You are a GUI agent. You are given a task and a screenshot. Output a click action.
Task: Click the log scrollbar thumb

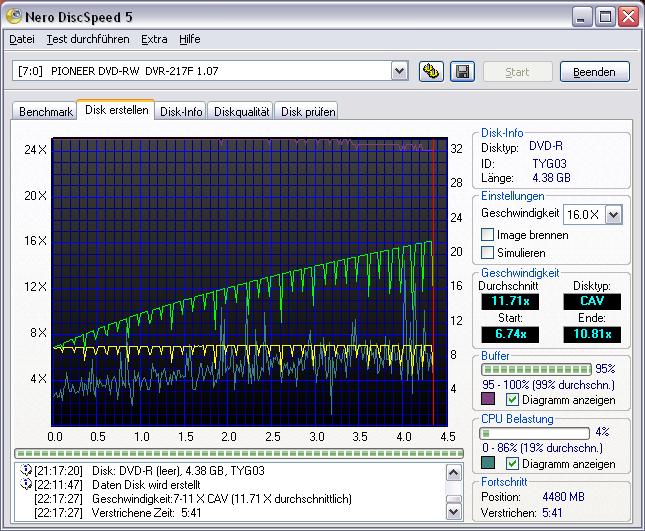(x=454, y=499)
